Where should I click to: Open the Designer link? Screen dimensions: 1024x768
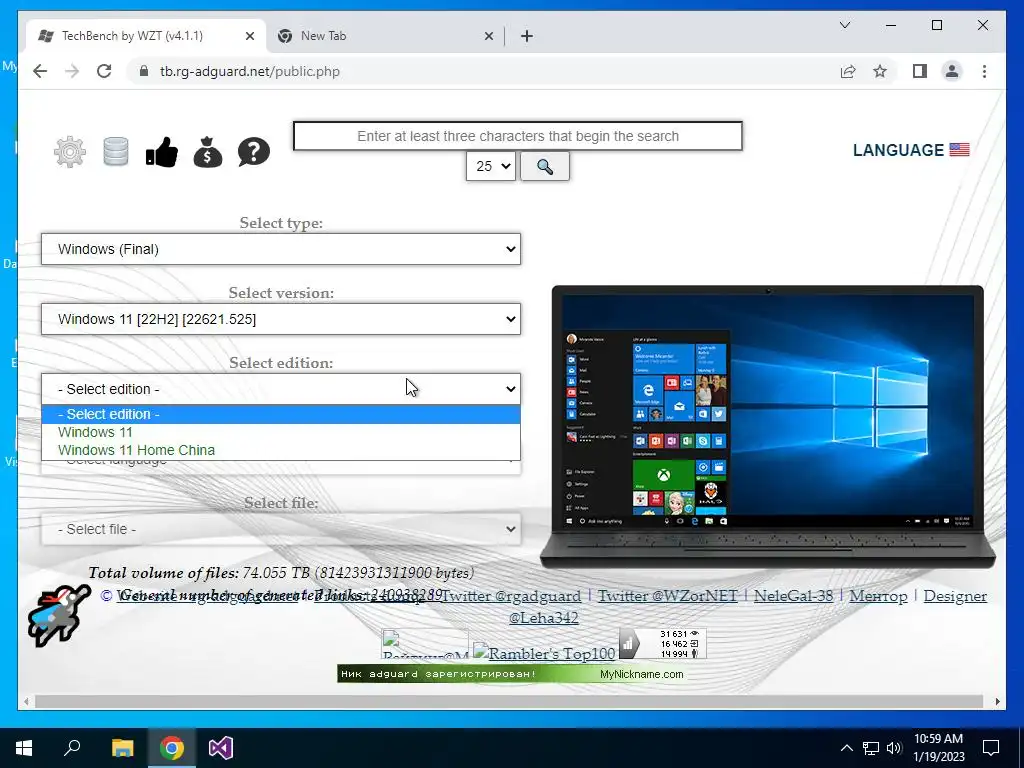955,596
